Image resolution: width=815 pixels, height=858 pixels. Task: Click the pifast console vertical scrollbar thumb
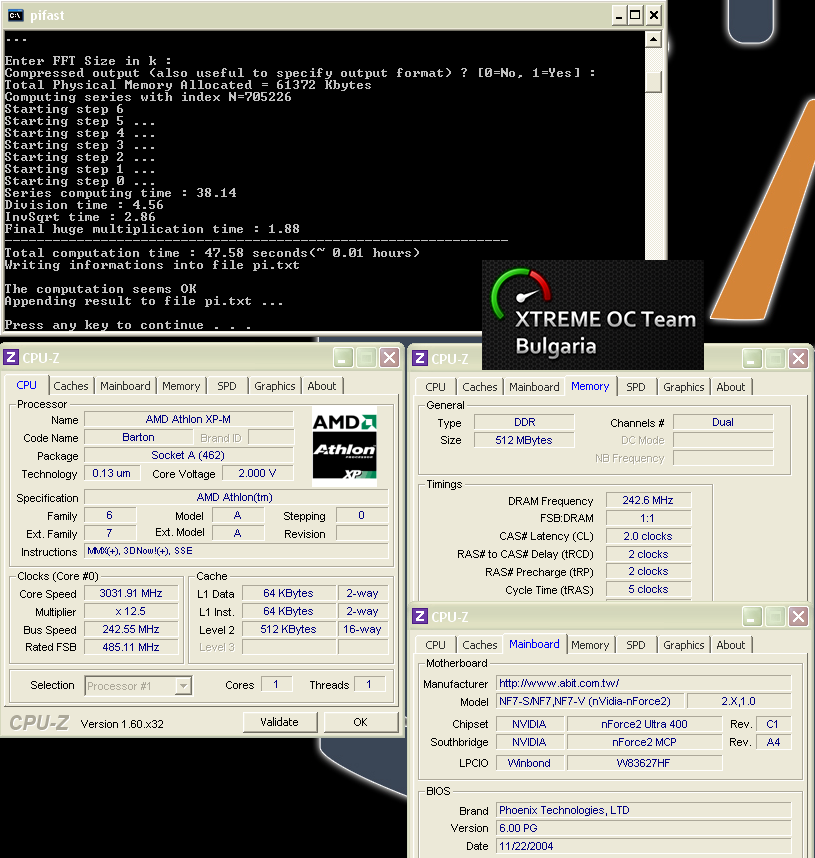point(653,82)
